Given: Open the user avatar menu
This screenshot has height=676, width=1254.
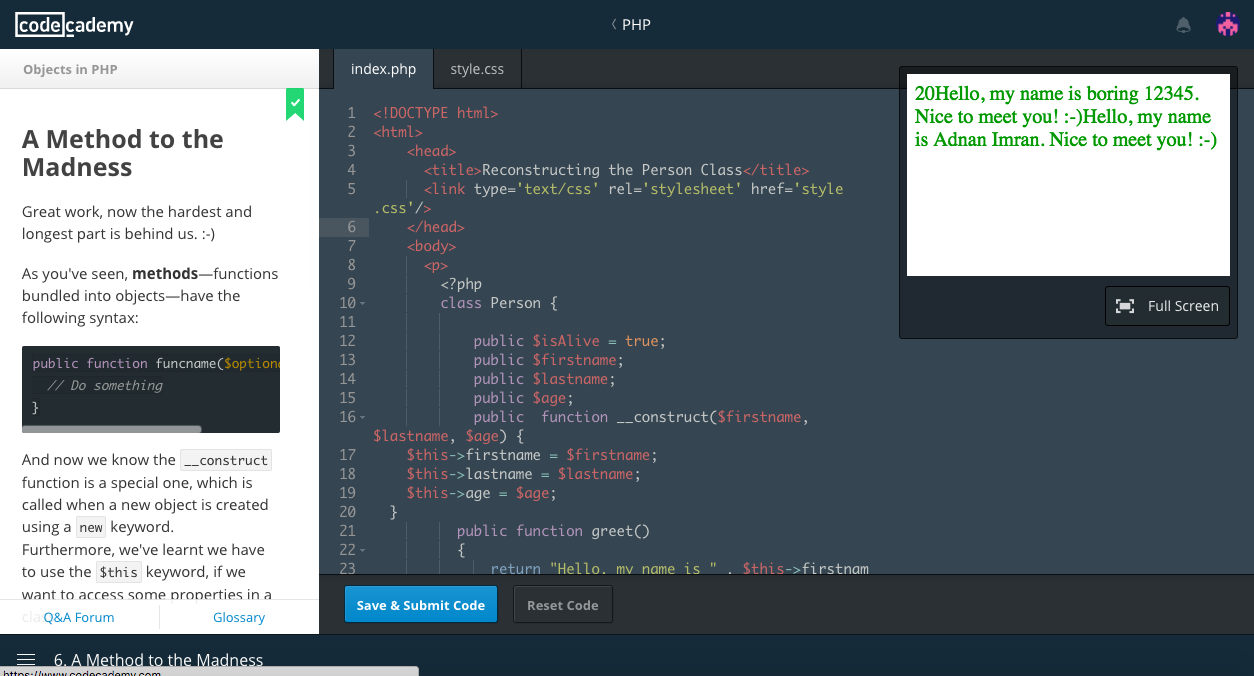Looking at the screenshot, I should [1228, 25].
